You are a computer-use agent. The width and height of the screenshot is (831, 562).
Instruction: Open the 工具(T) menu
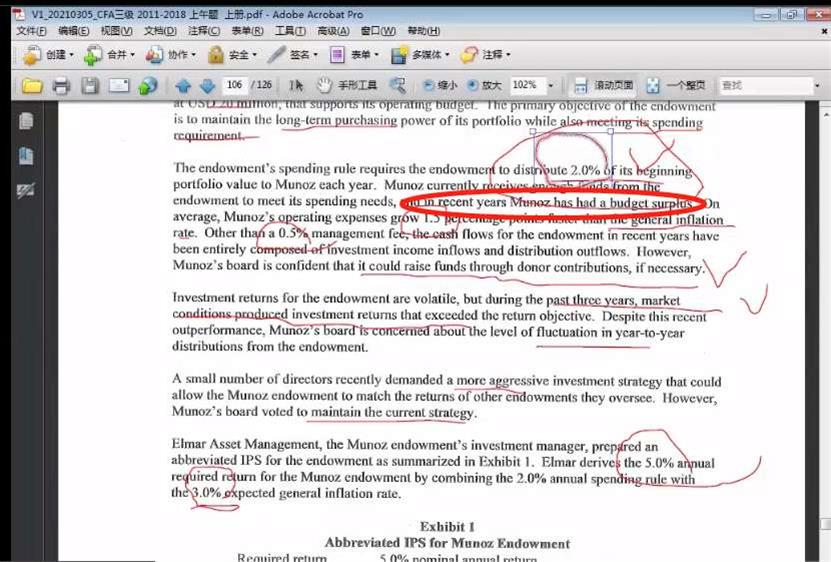[290, 31]
